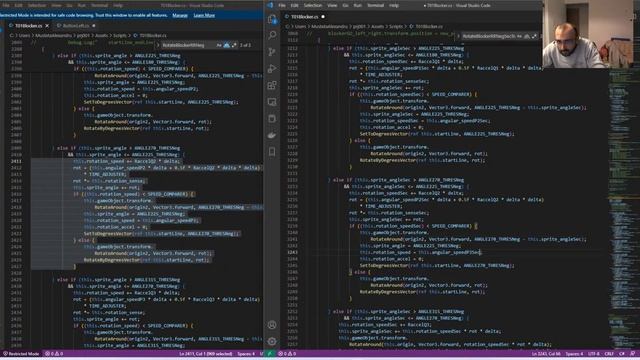
Task: Click Spaces: 4 in left status bar
Action: [x=246, y=354]
